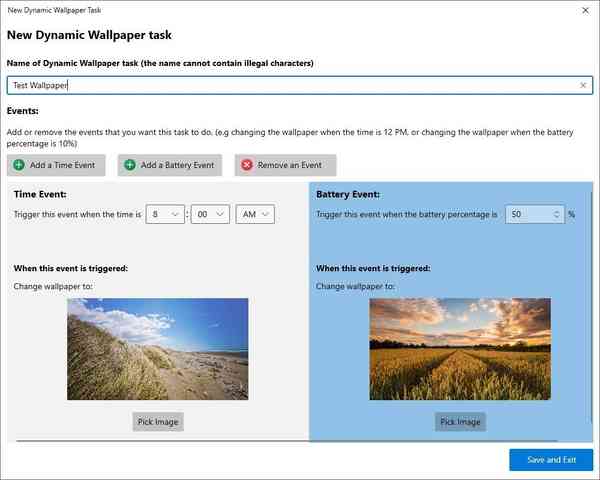Click the battery percentage field showing 50
Image resolution: width=600 pixels, height=480 pixels.
point(535,214)
